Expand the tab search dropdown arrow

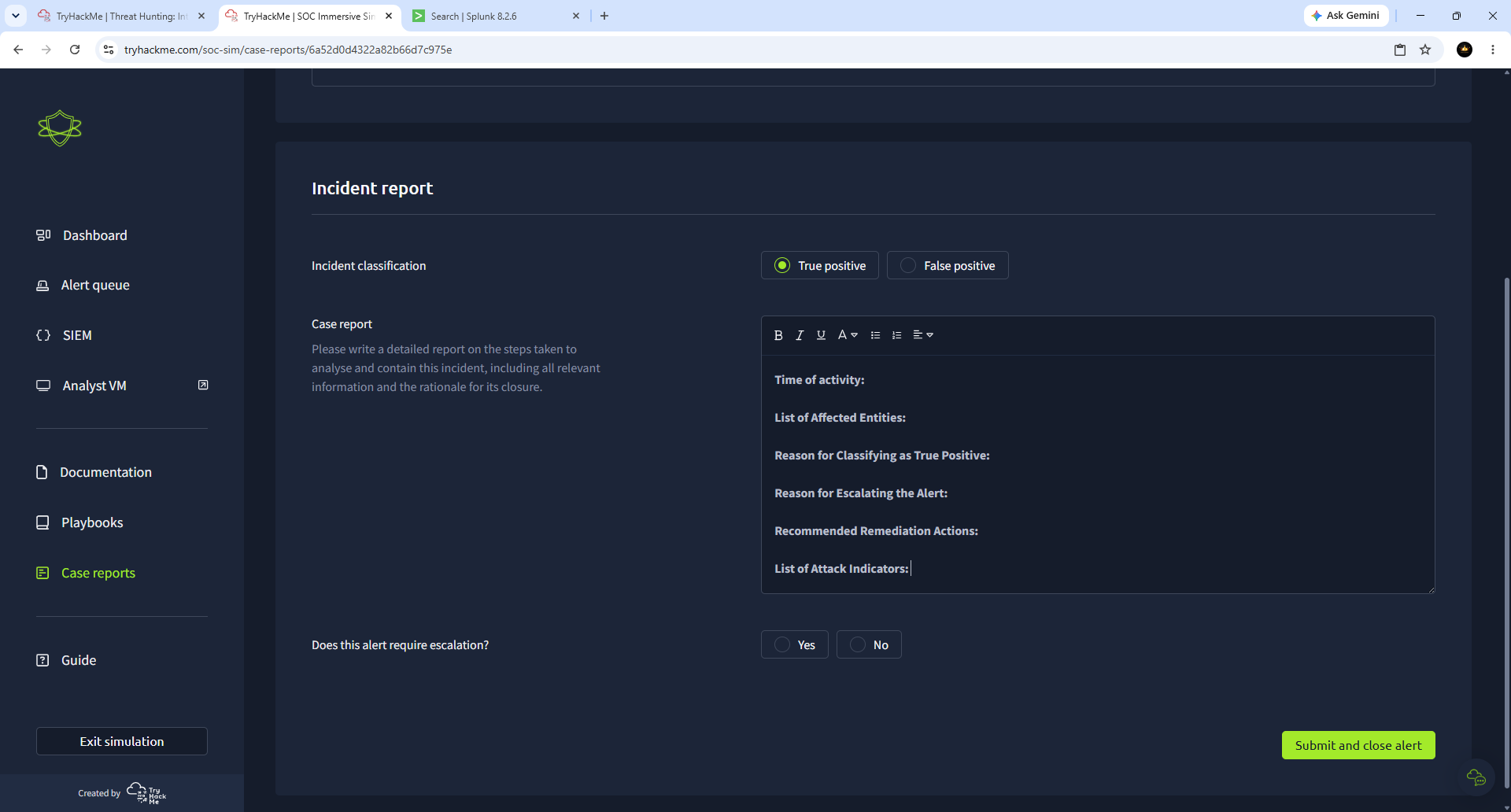(x=15, y=16)
